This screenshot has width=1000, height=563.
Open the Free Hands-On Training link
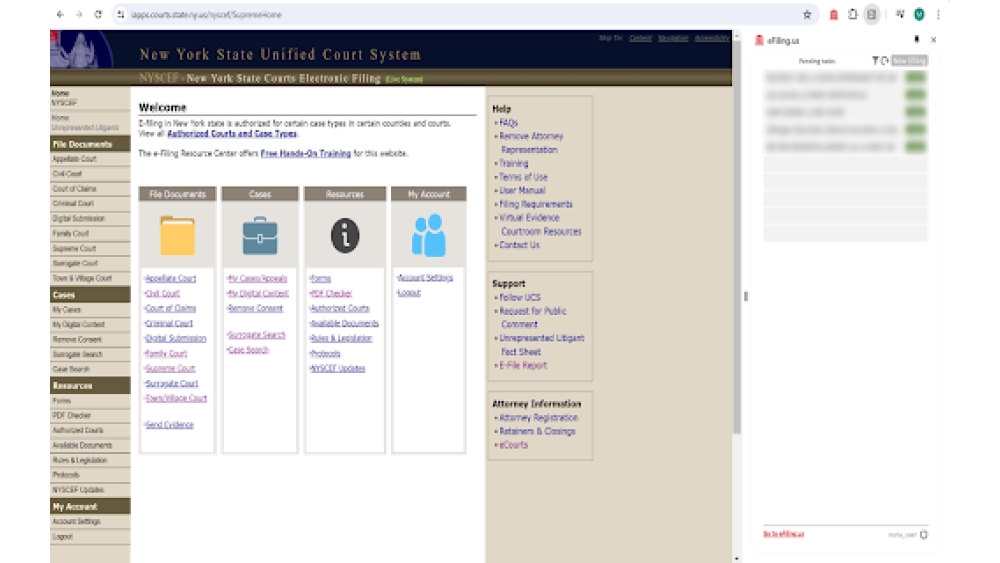pos(305,154)
